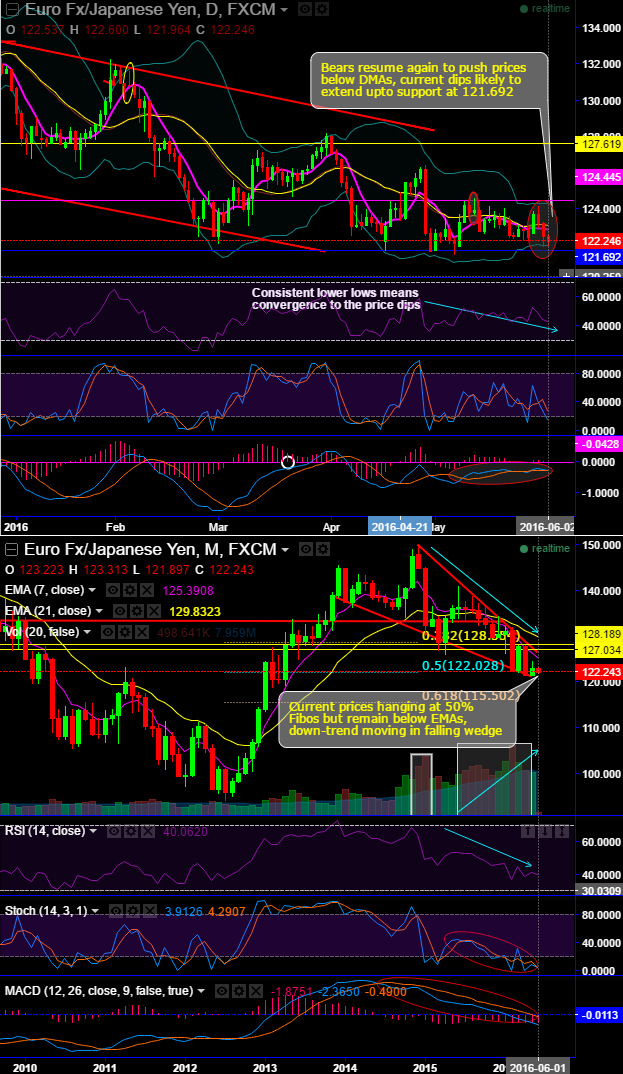Toggle visibility eye of daily EUR/JPY chart

(305, 10)
